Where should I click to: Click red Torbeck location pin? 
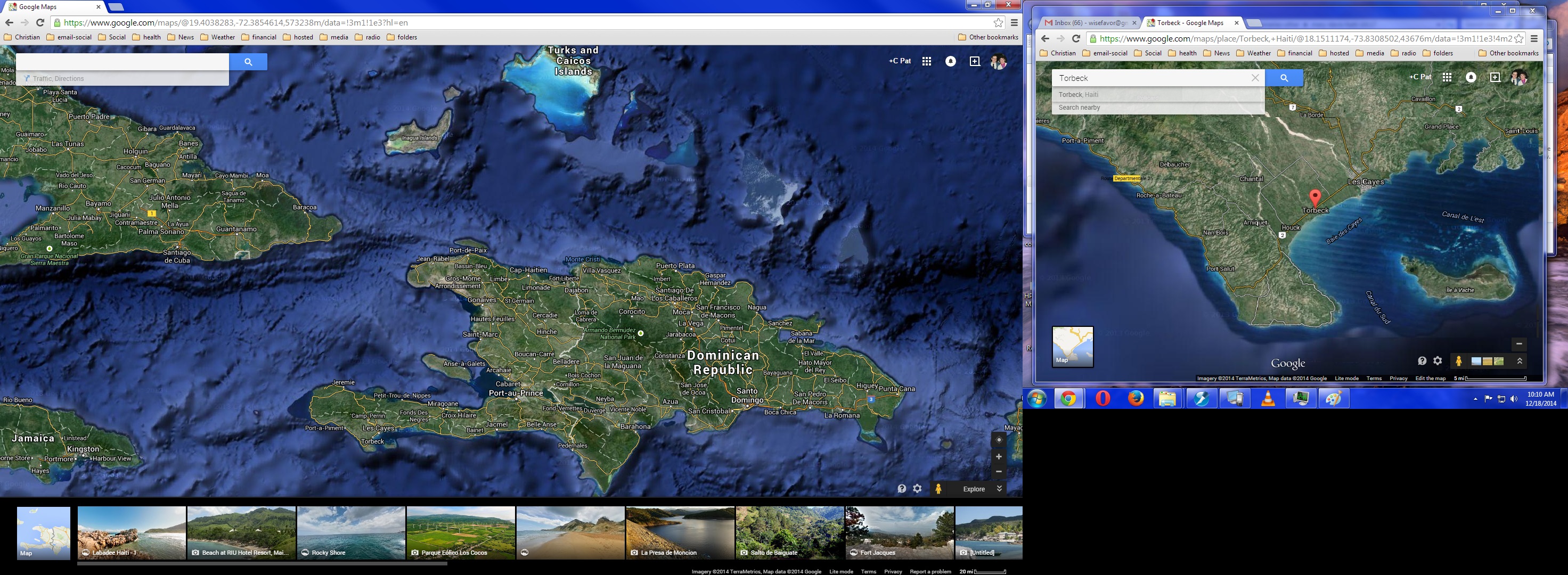pyautogui.click(x=1315, y=198)
